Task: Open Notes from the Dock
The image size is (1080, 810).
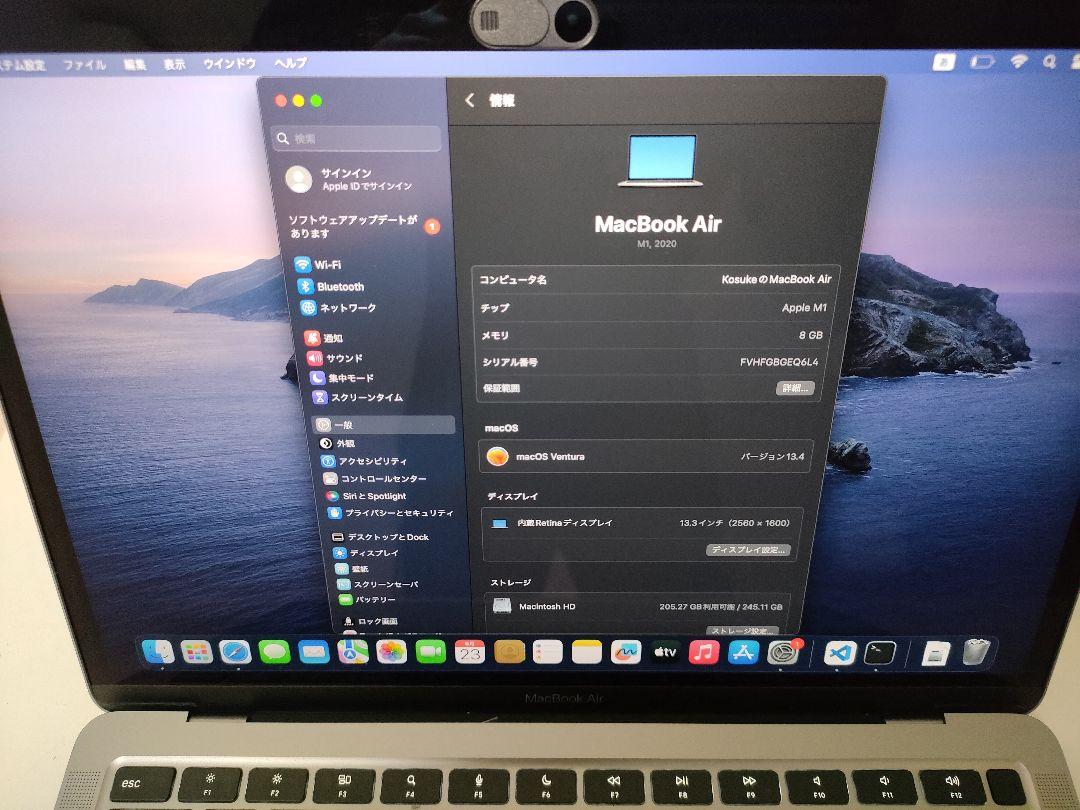Action: point(587,652)
